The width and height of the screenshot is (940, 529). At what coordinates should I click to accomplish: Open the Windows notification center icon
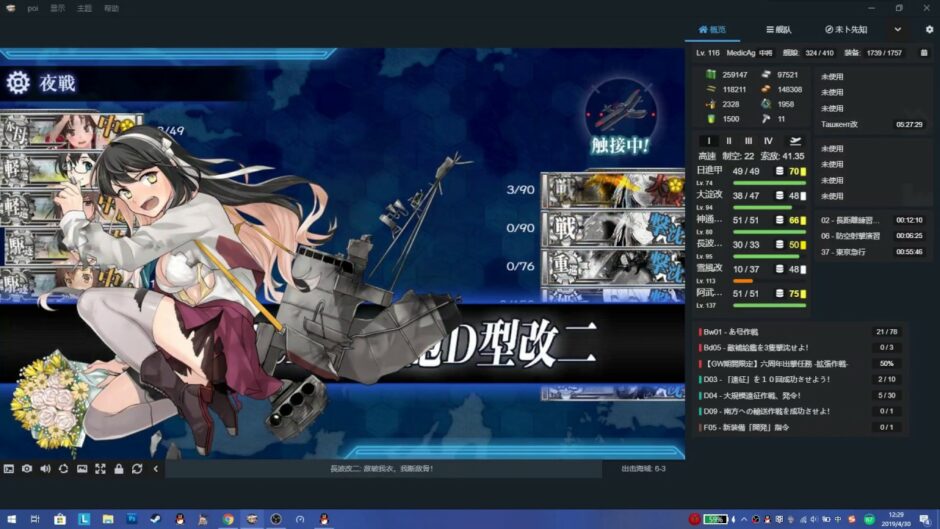pos(925,519)
